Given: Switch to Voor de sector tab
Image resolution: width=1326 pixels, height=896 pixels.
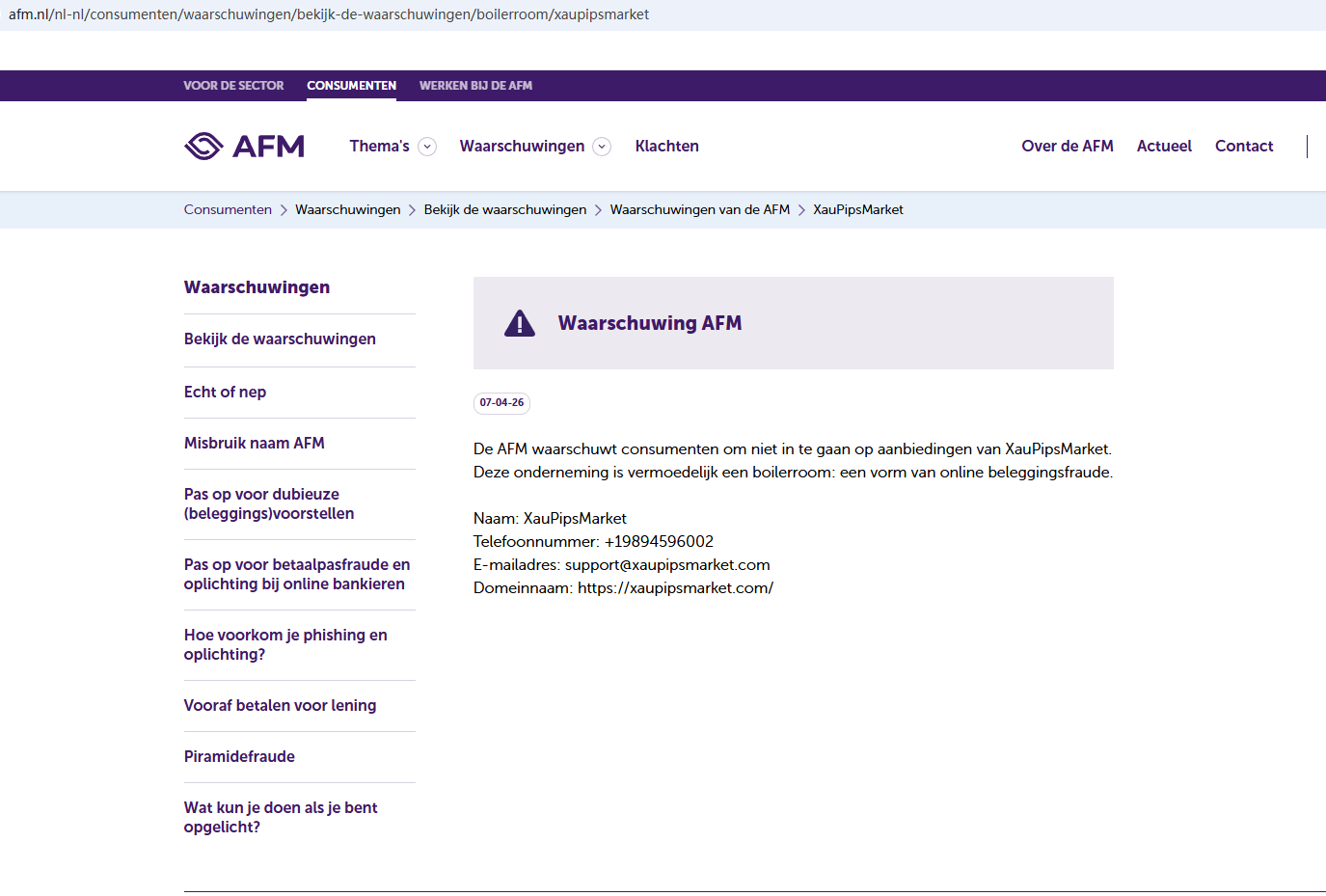Looking at the screenshot, I should point(233,86).
